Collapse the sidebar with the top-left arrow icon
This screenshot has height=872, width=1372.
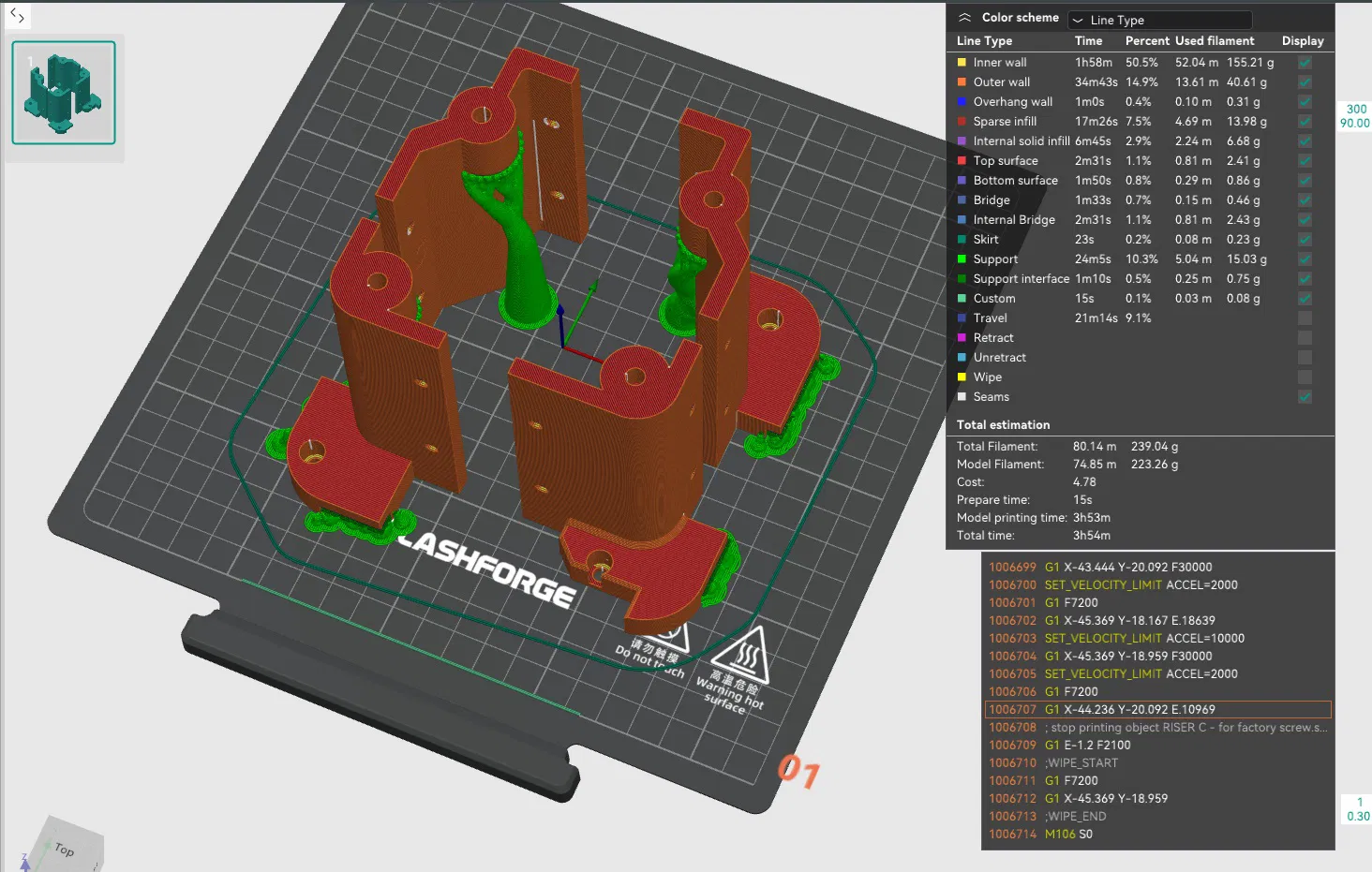click(17, 15)
